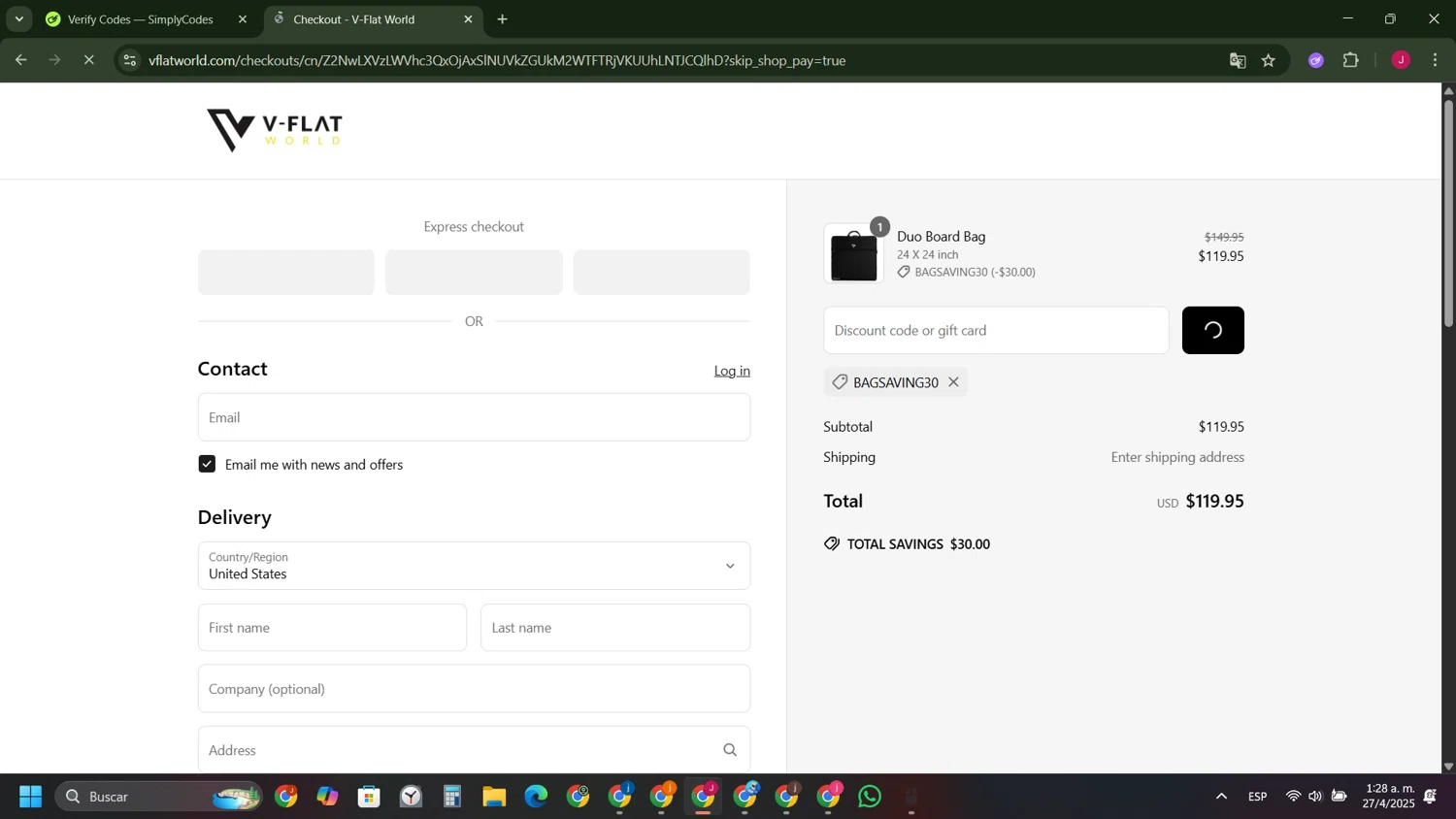Focus the First name field
1456x819 pixels.
[x=332, y=628]
